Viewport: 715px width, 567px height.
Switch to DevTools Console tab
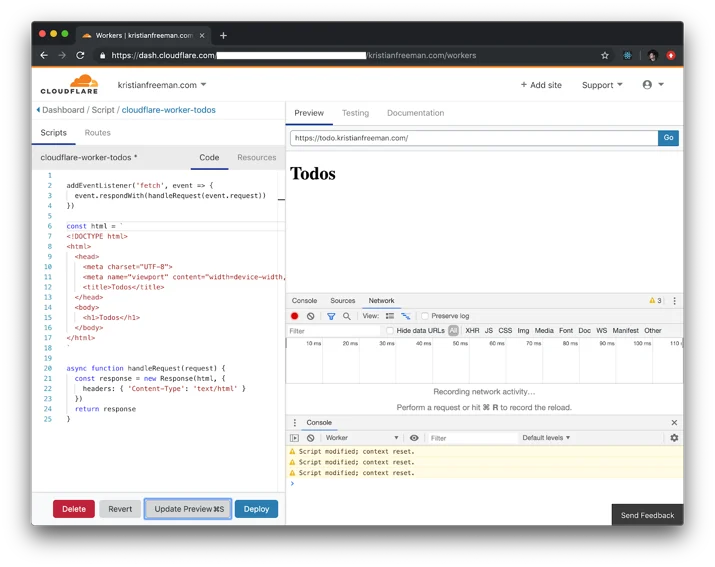pos(304,301)
